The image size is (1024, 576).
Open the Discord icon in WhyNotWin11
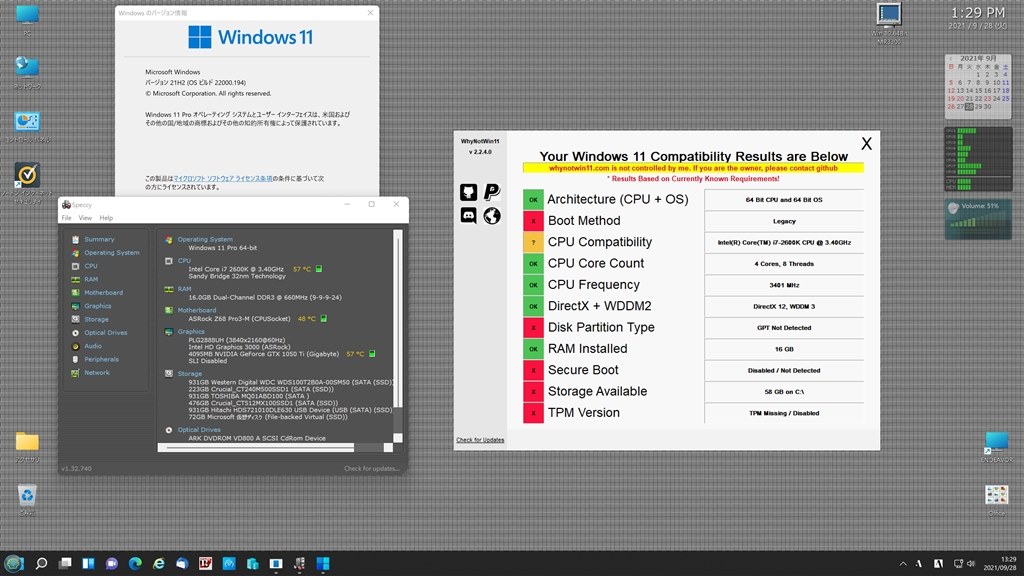coord(468,216)
